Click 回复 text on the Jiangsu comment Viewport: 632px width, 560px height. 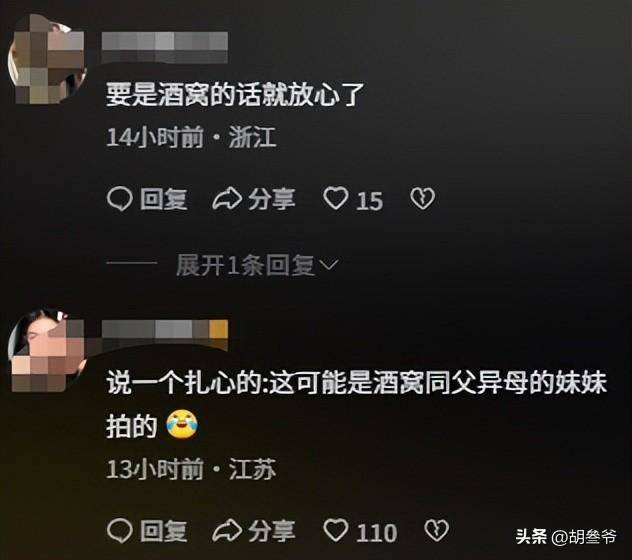tap(164, 531)
